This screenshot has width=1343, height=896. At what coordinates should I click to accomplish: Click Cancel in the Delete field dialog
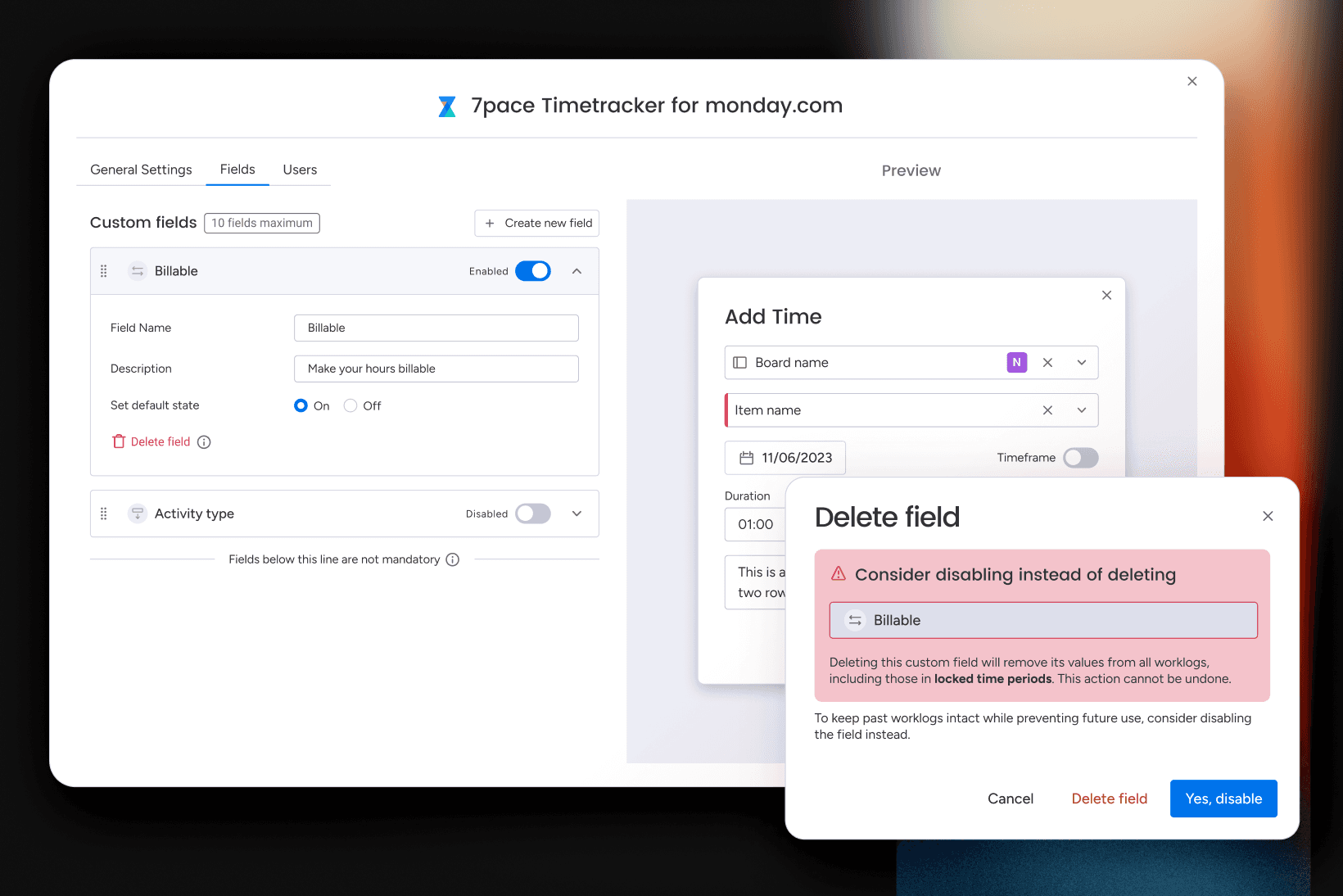[1011, 799]
